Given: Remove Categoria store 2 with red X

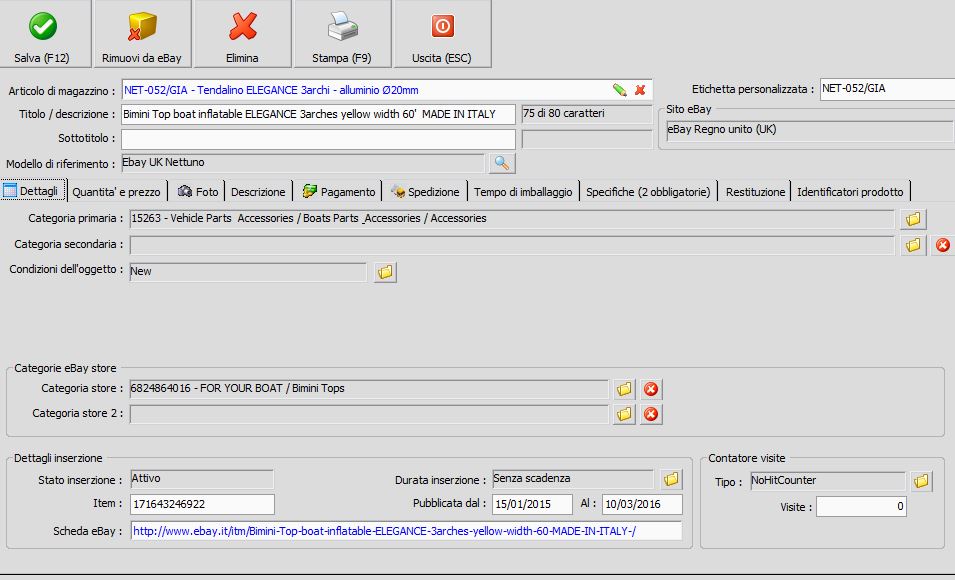Looking at the screenshot, I should (x=651, y=414).
